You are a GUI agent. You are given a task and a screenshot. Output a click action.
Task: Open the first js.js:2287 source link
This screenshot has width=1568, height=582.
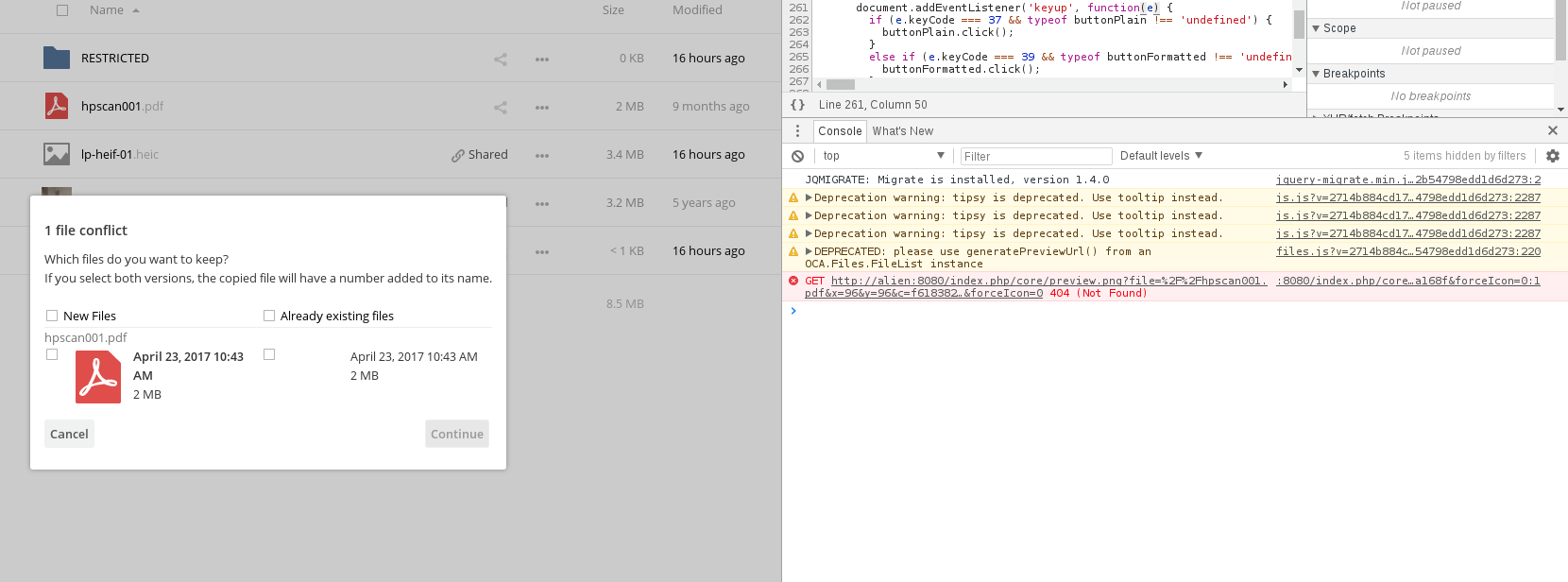point(1407,197)
